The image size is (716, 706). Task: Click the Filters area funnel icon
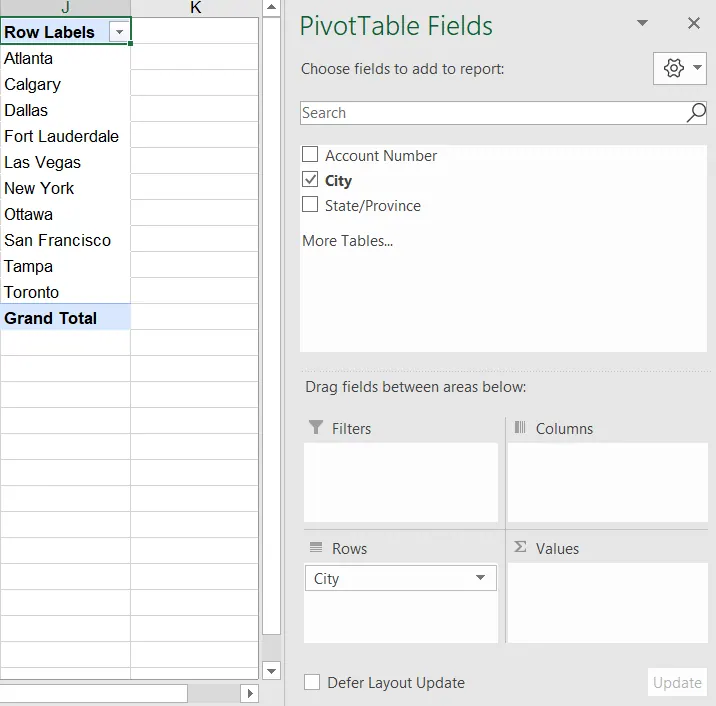316,428
